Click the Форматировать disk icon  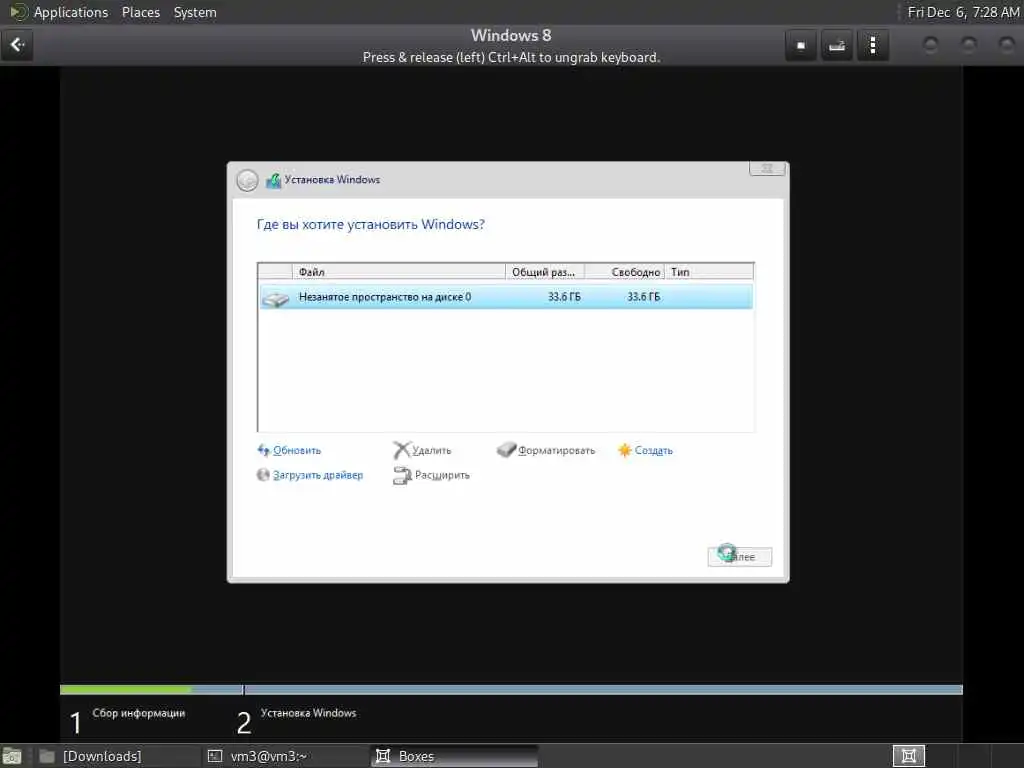506,449
